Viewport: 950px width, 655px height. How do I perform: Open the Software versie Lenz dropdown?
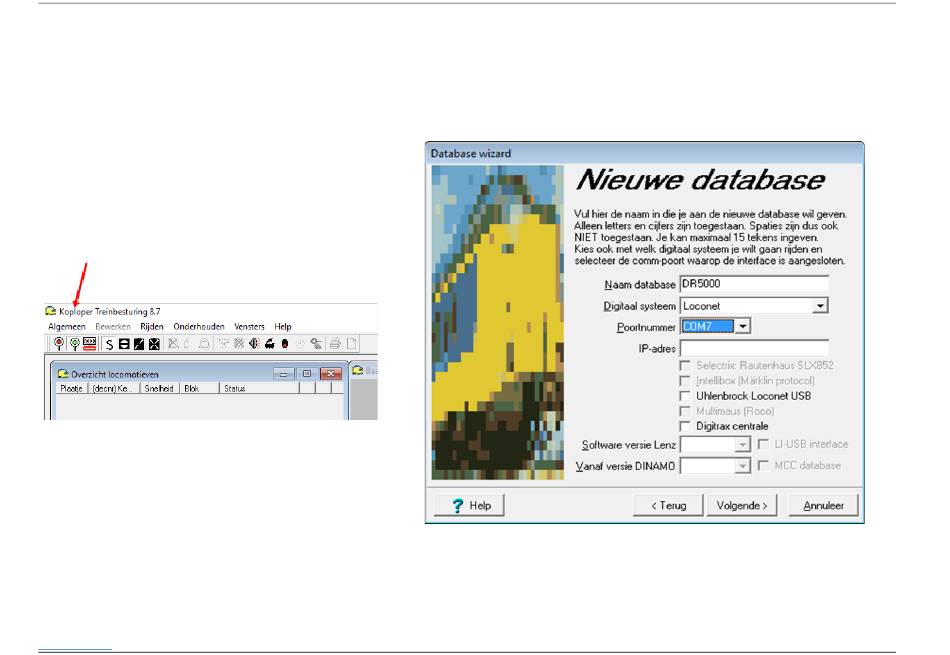coord(743,445)
